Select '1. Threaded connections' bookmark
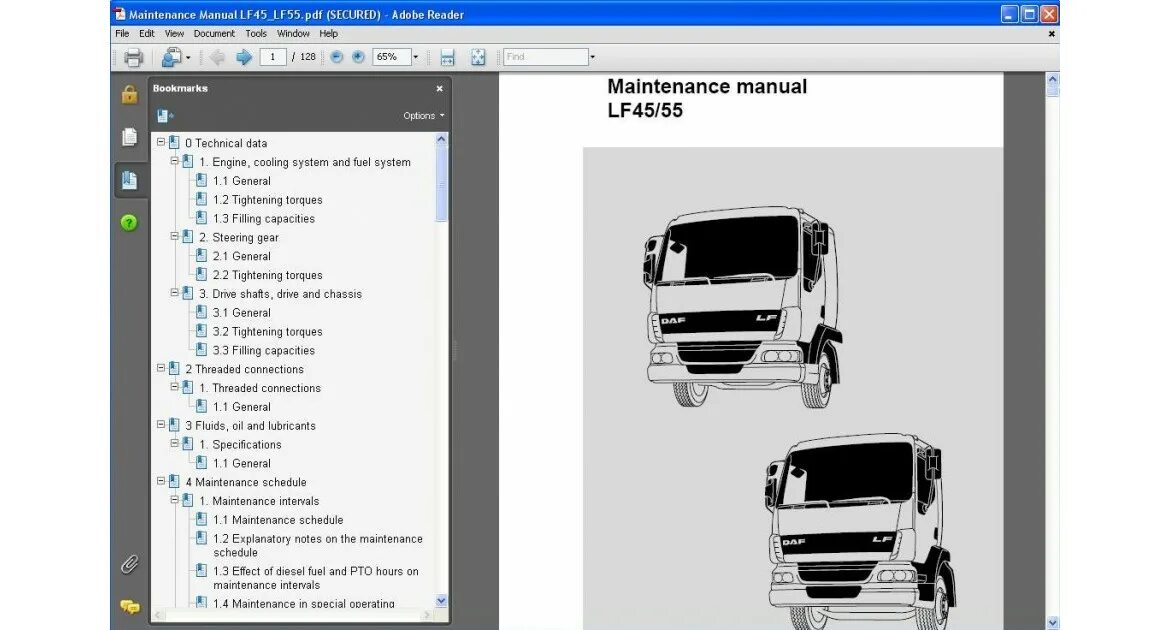 [260, 388]
